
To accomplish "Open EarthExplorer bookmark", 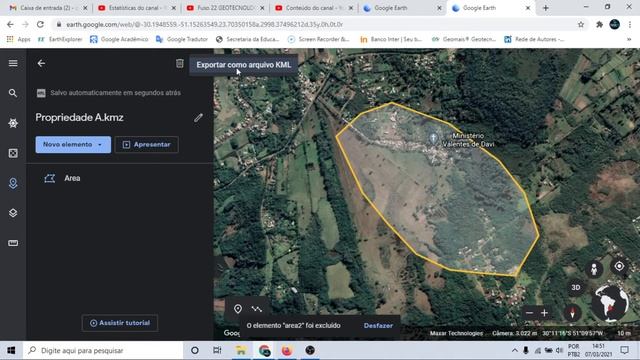I will (x=60, y=39).
